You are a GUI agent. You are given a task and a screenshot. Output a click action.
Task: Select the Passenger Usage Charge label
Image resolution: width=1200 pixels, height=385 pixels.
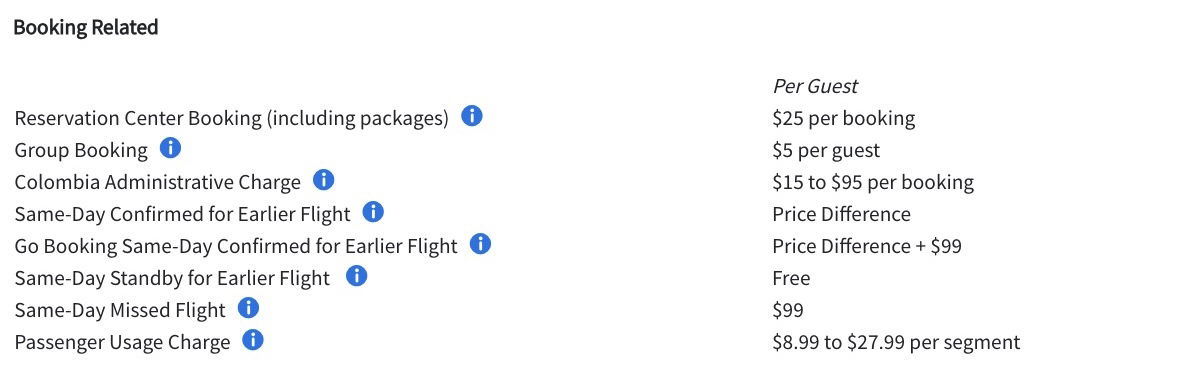click(122, 343)
